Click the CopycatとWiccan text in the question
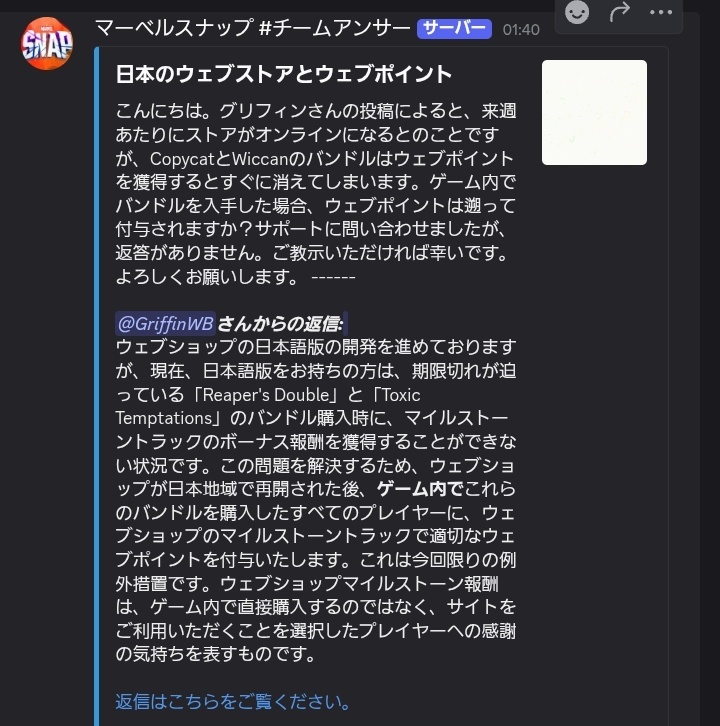 [219, 159]
